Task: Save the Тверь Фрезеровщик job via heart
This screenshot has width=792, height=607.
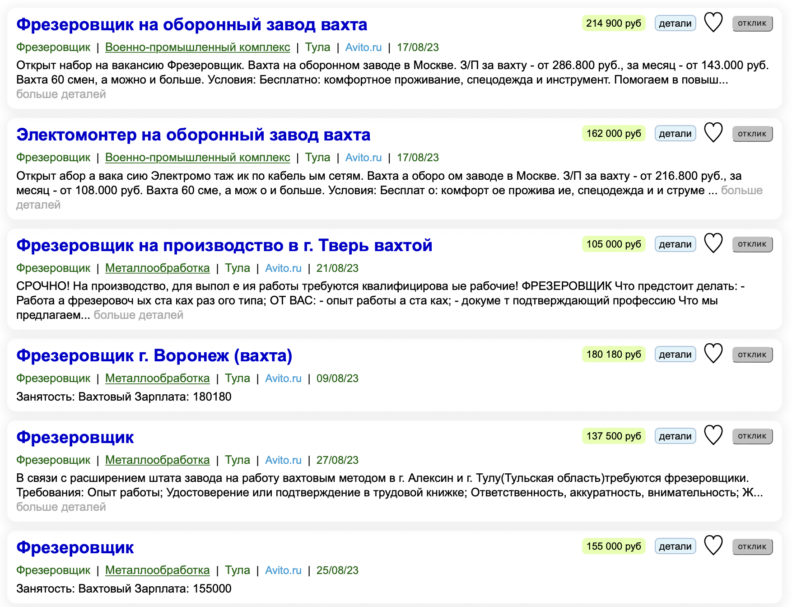Action: point(713,243)
